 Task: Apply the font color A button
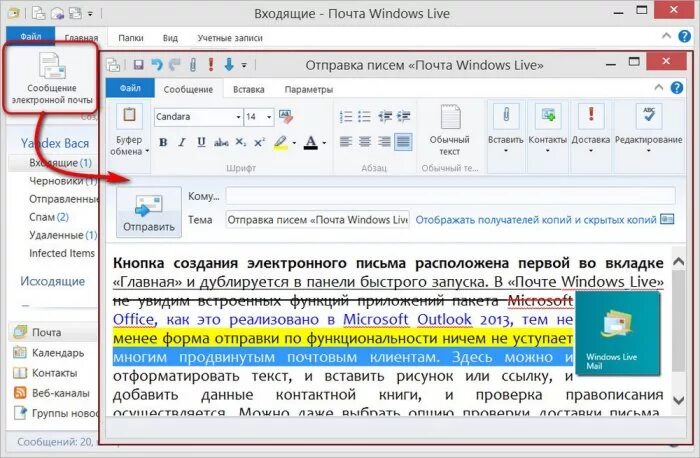311,143
